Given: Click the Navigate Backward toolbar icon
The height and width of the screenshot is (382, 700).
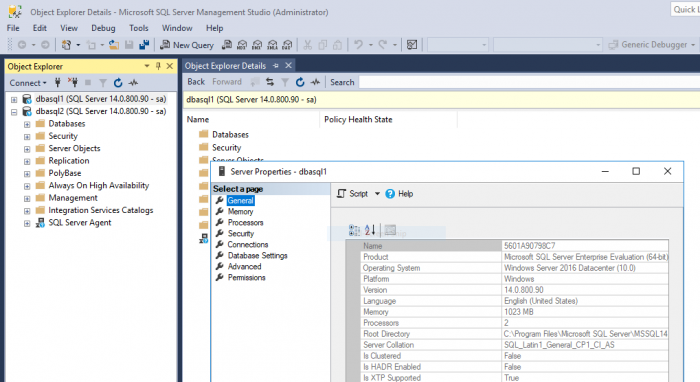Looking at the screenshot, I should [21, 45].
